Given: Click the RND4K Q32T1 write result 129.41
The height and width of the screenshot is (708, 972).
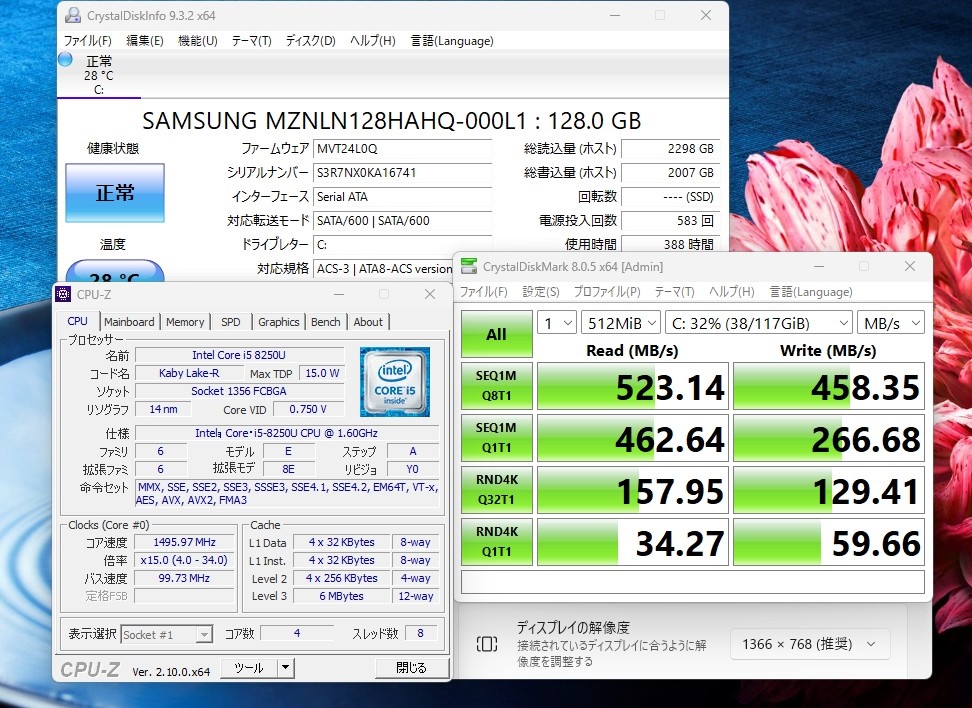Looking at the screenshot, I should [829, 490].
